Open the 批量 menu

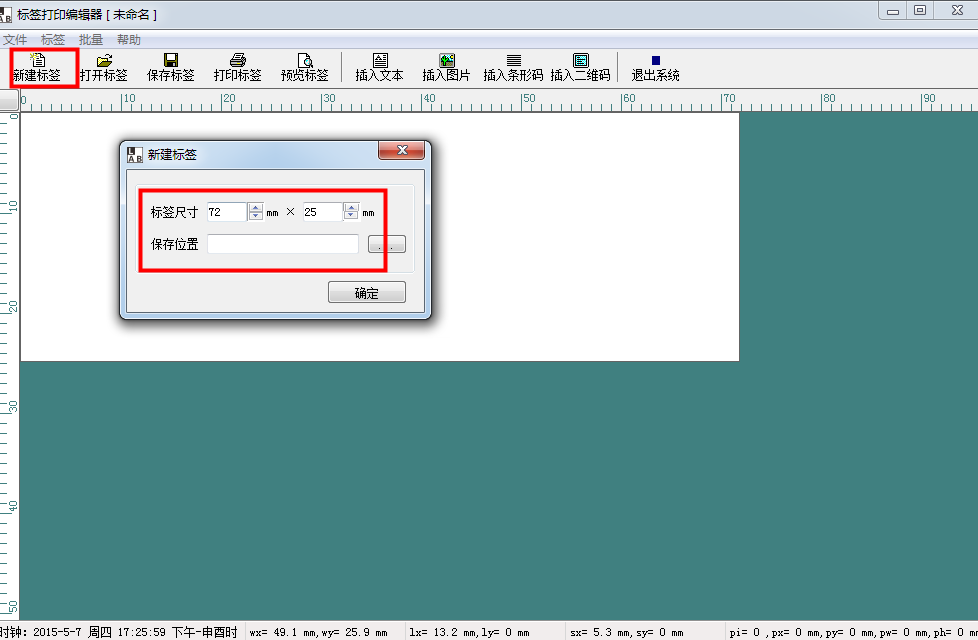[91, 40]
